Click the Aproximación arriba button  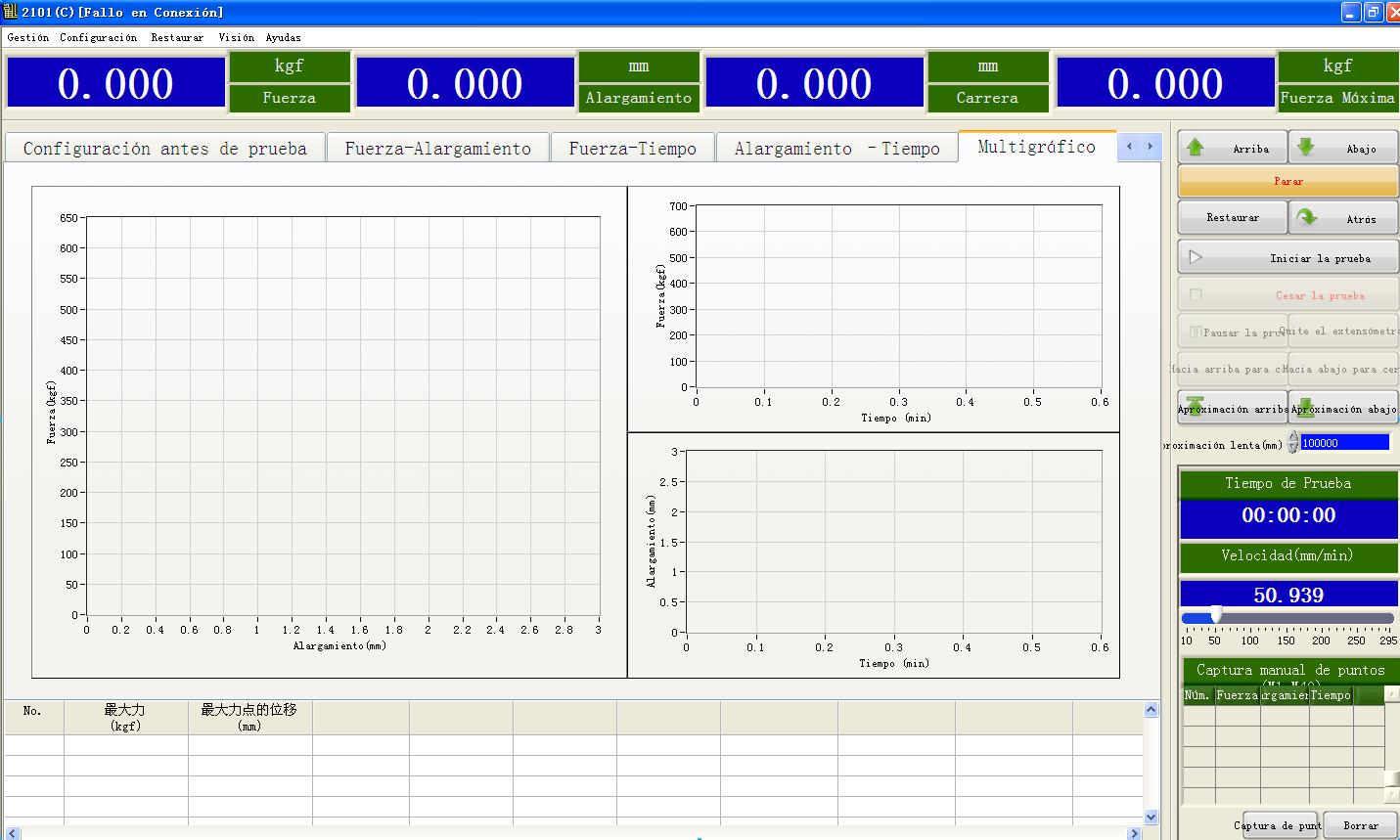point(1232,408)
